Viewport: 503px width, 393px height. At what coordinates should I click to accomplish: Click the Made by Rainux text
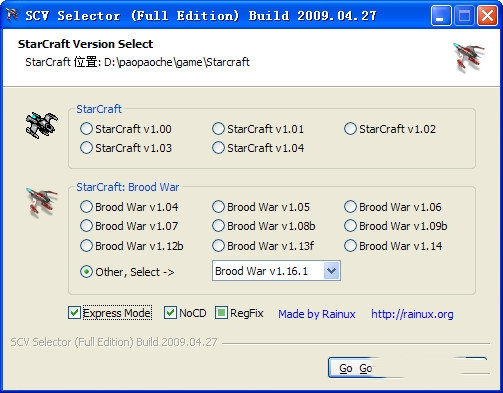tap(317, 314)
